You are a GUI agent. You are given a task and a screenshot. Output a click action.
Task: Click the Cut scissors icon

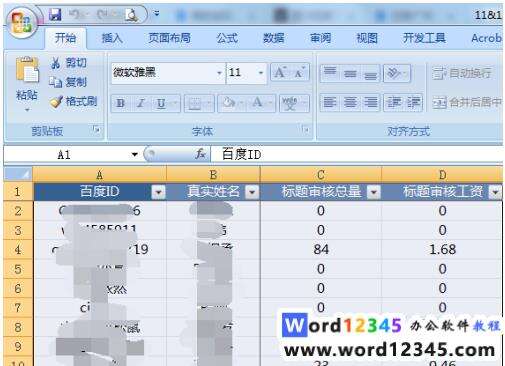click(55, 63)
